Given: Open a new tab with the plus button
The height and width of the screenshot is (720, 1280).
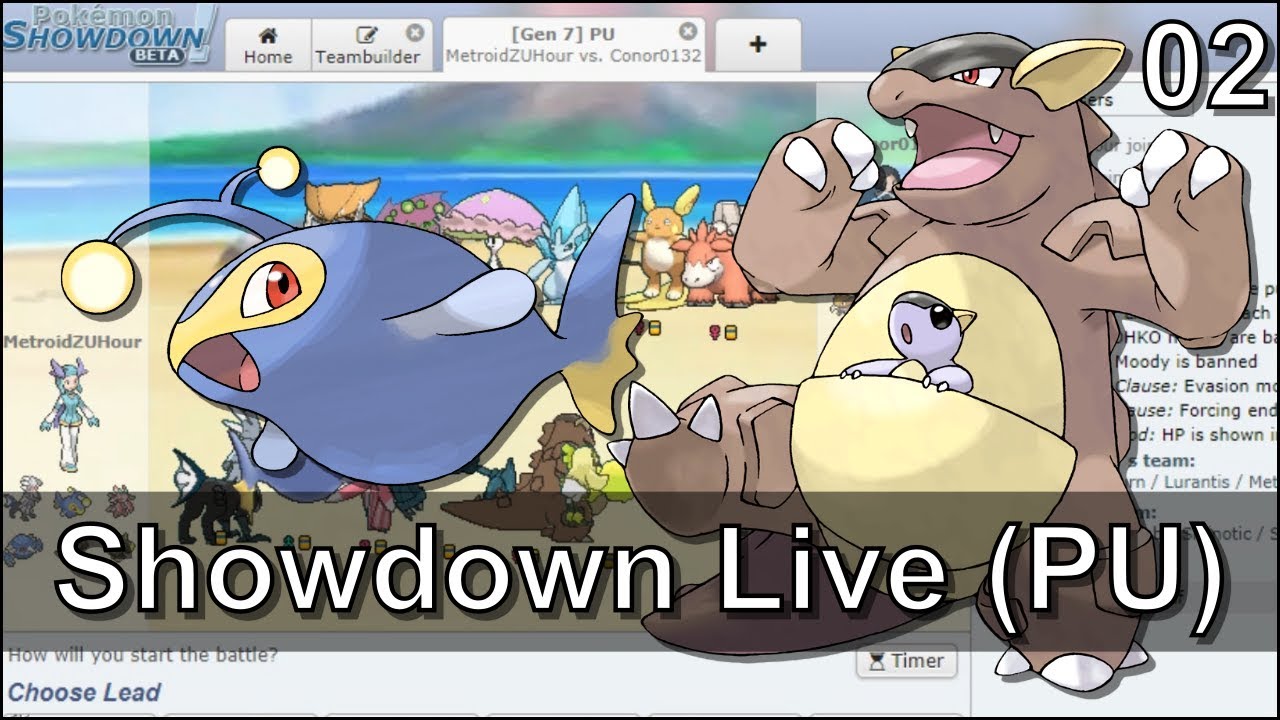Looking at the screenshot, I should (757, 45).
